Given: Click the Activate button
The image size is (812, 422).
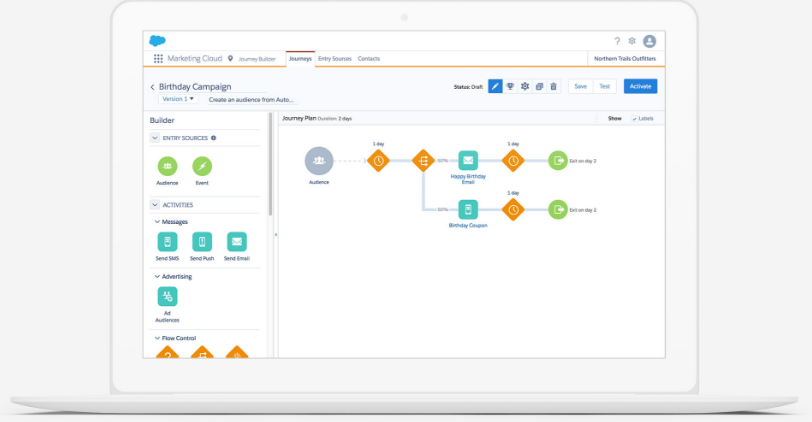Looking at the screenshot, I should 640,87.
